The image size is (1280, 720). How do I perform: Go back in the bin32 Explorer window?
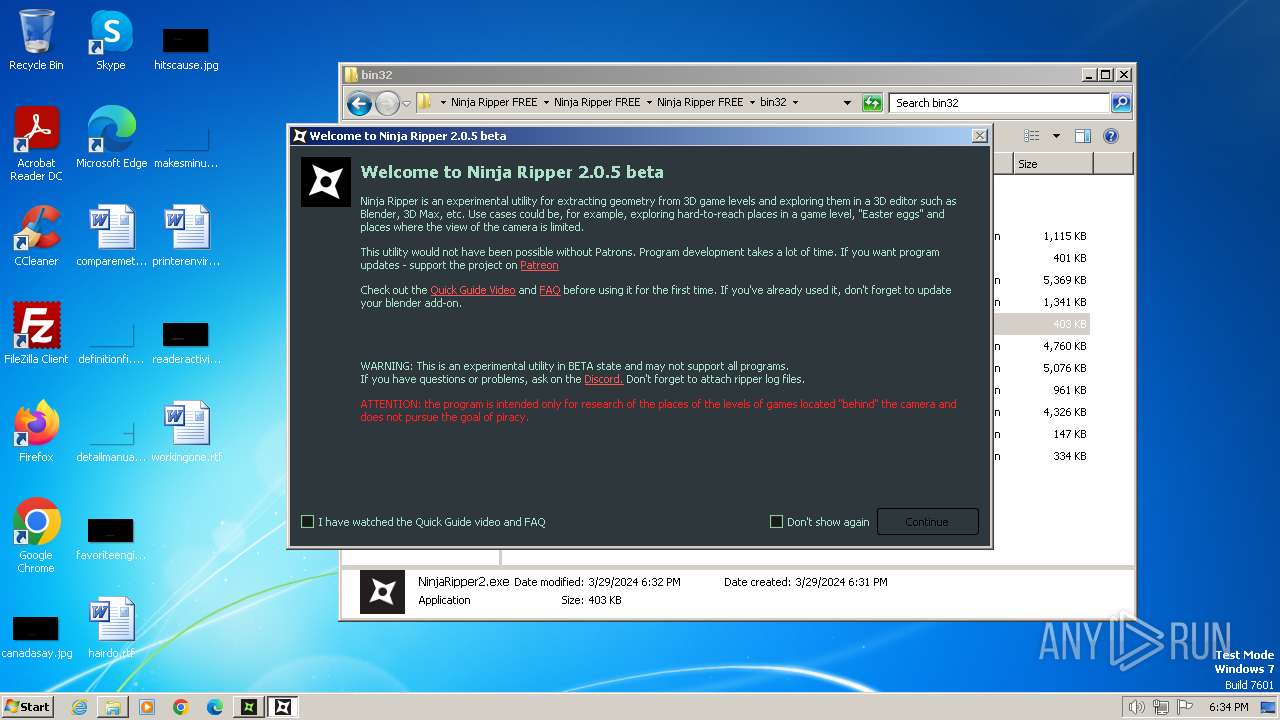click(x=359, y=103)
